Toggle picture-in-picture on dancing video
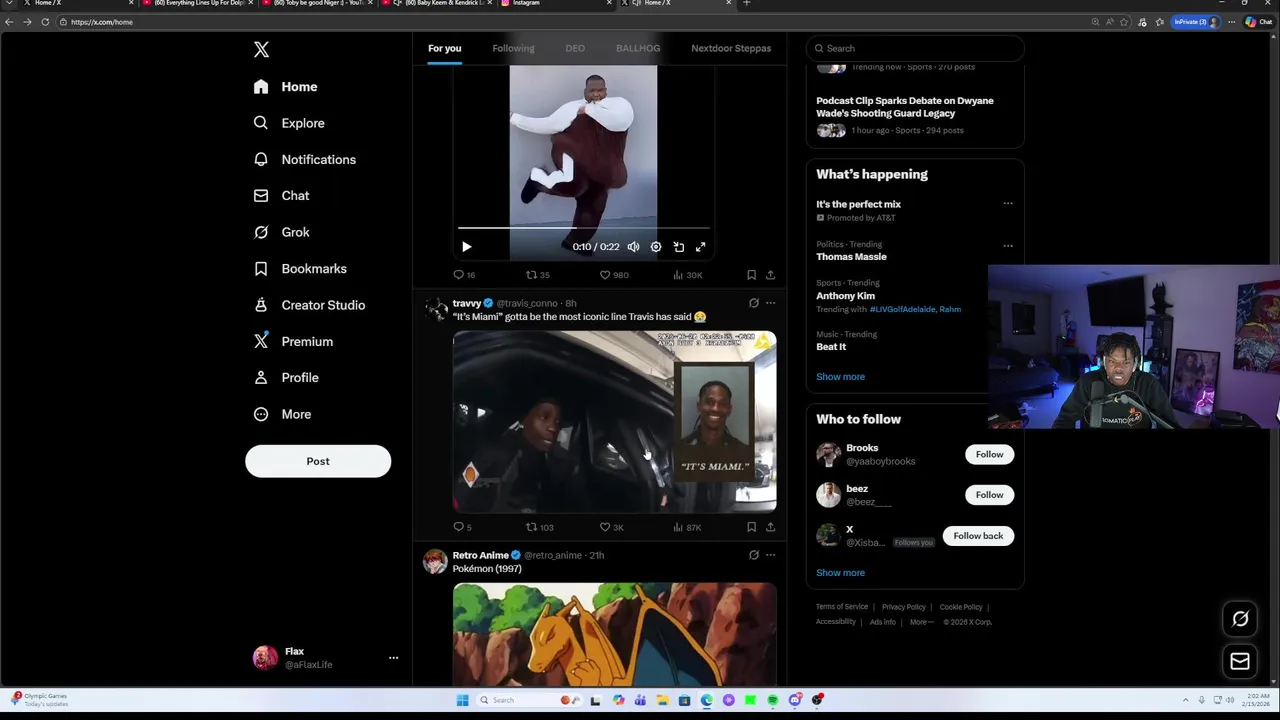 tap(678, 247)
